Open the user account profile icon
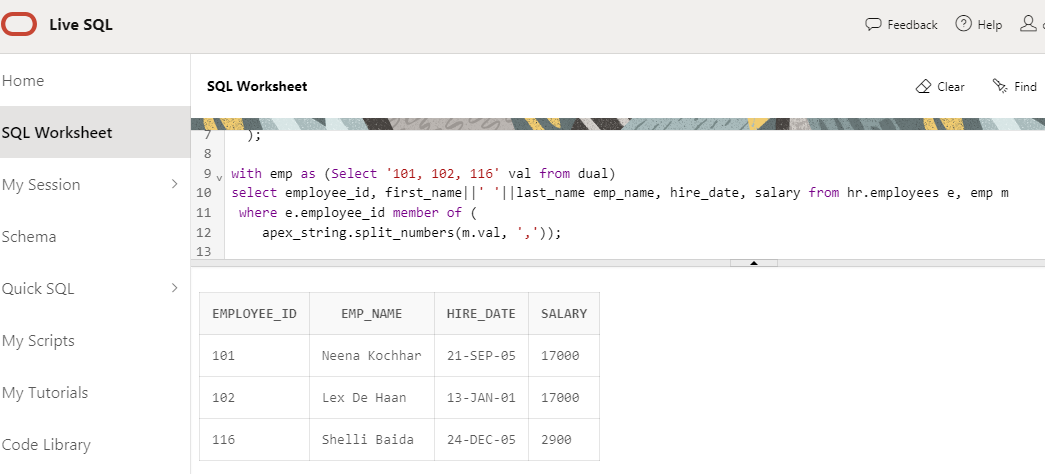This screenshot has width=1045, height=474. [1028, 25]
